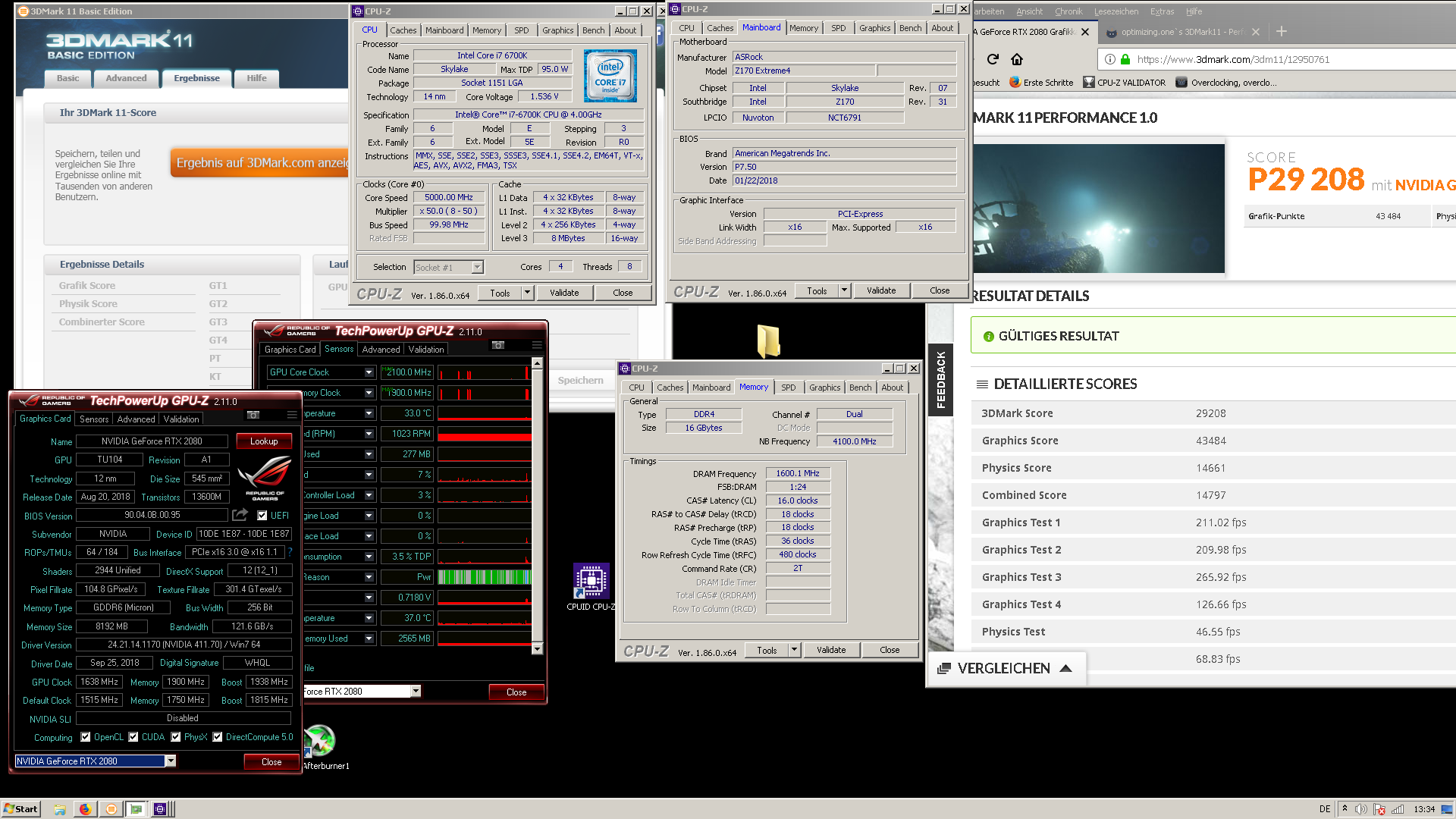Open GPU-Z Graphics Card hamburger menu

pyautogui.click(x=292, y=415)
